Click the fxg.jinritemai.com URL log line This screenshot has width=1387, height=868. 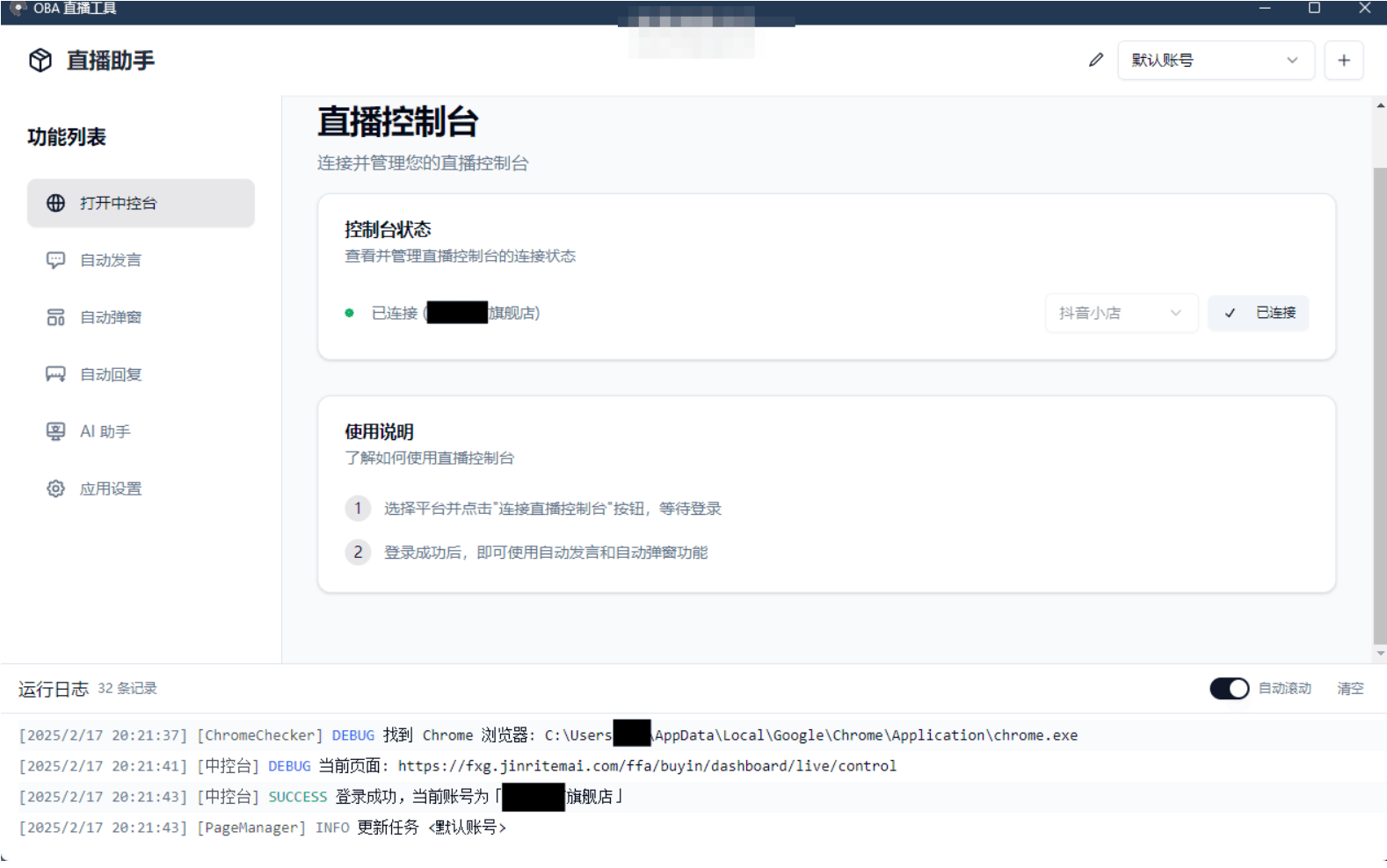click(458, 766)
